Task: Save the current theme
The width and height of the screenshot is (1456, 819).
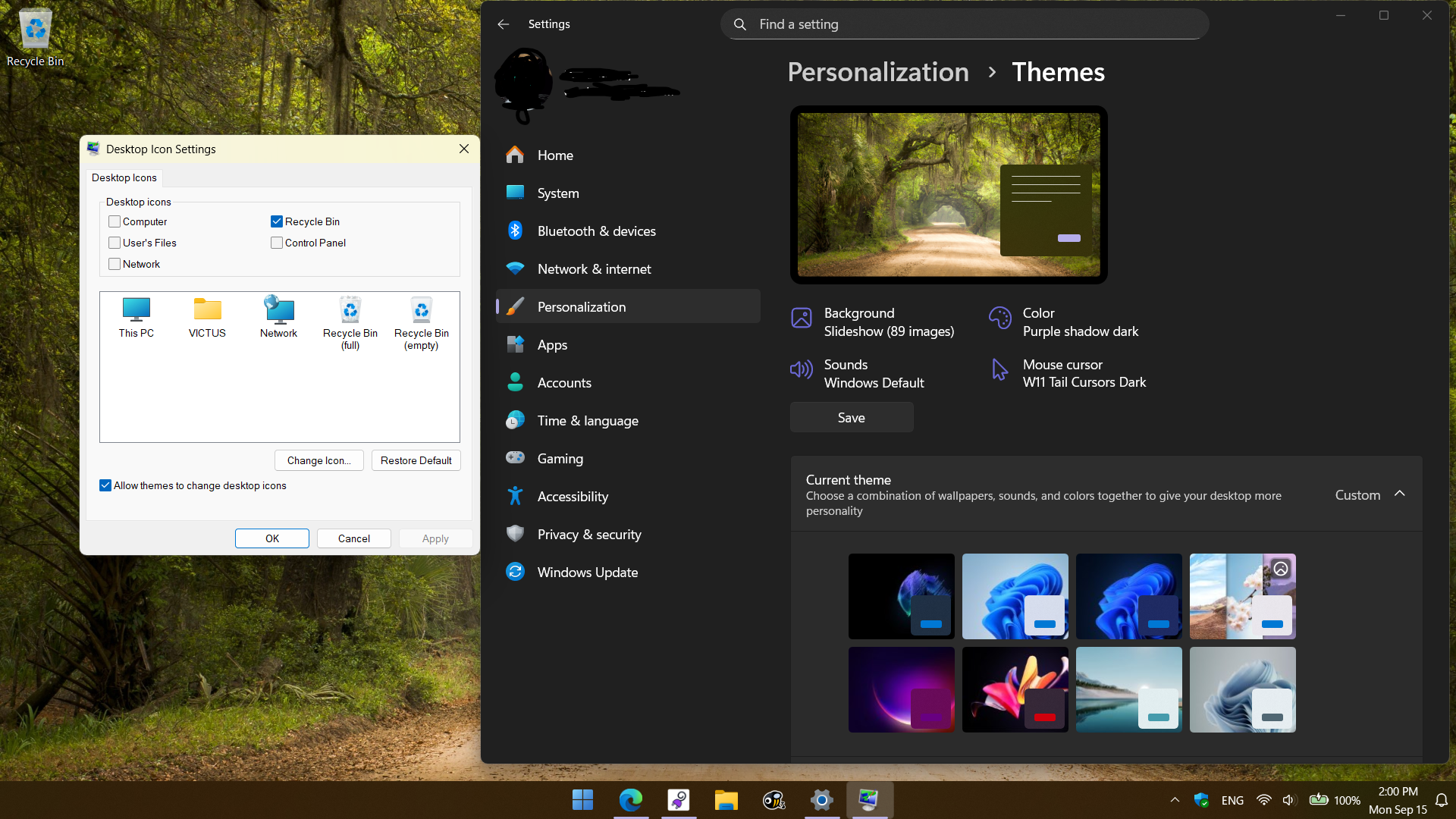Action: tap(852, 418)
